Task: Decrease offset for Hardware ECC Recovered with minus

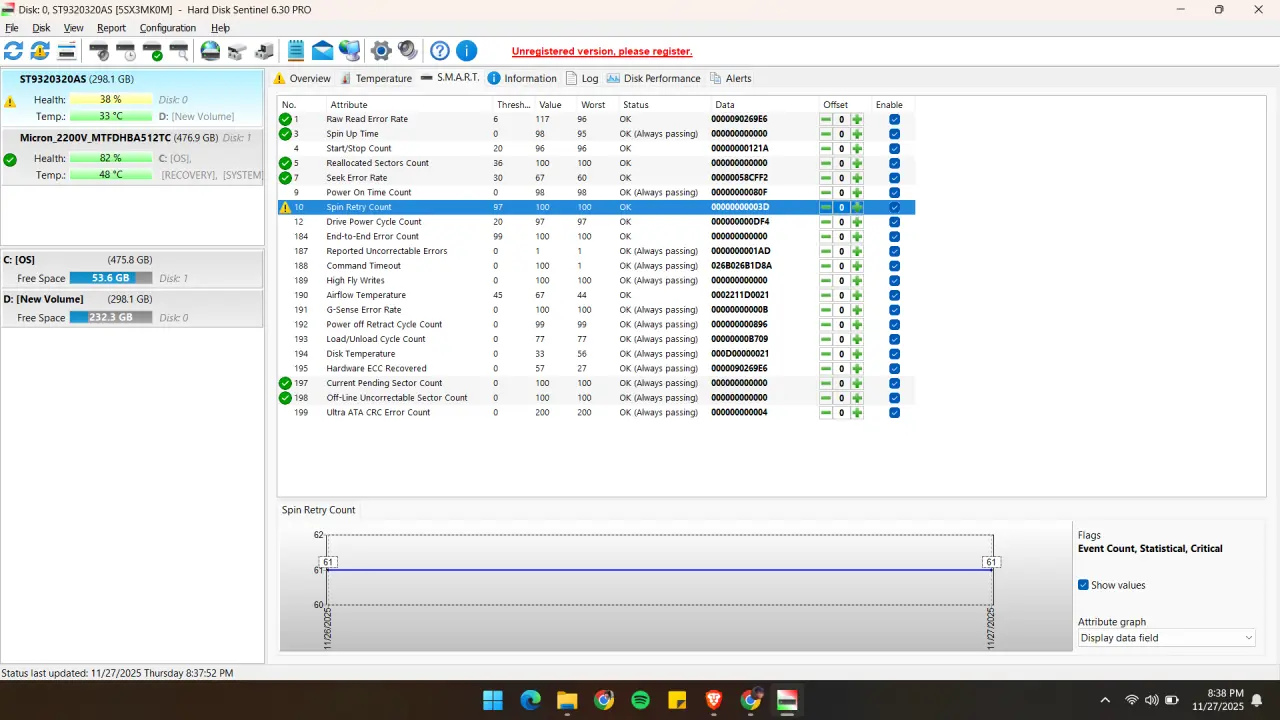Action: click(826, 369)
